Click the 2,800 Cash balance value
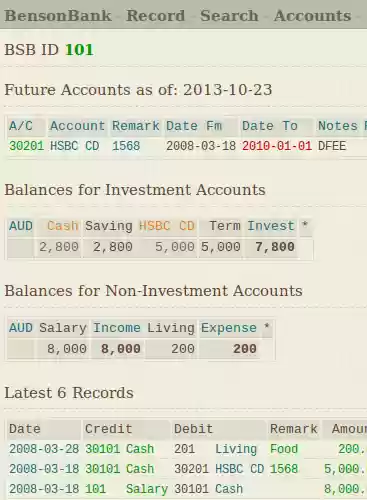 (59, 247)
